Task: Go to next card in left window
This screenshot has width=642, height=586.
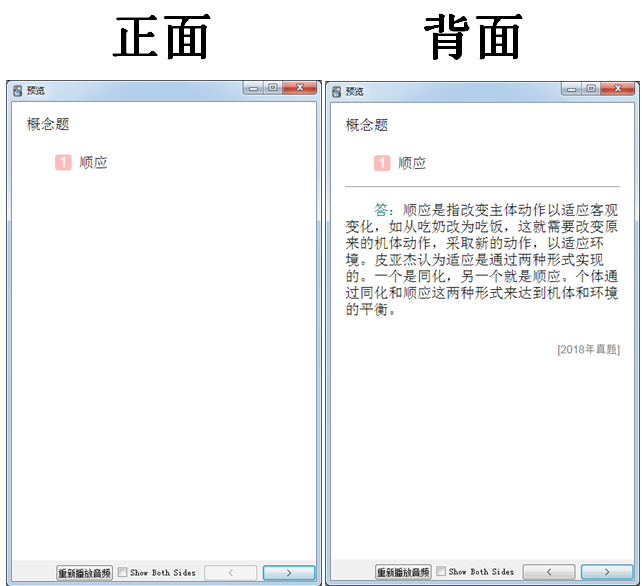Action: tap(289, 572)
